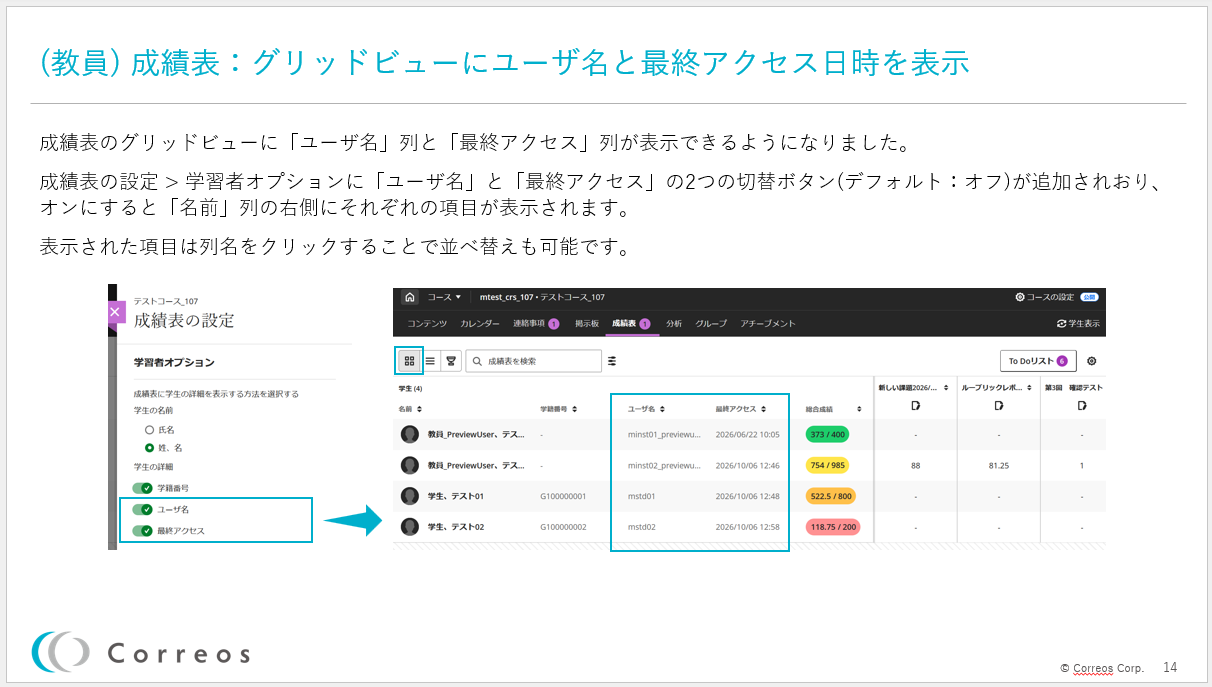Click the To Doリスト button

coord(1038,361)
